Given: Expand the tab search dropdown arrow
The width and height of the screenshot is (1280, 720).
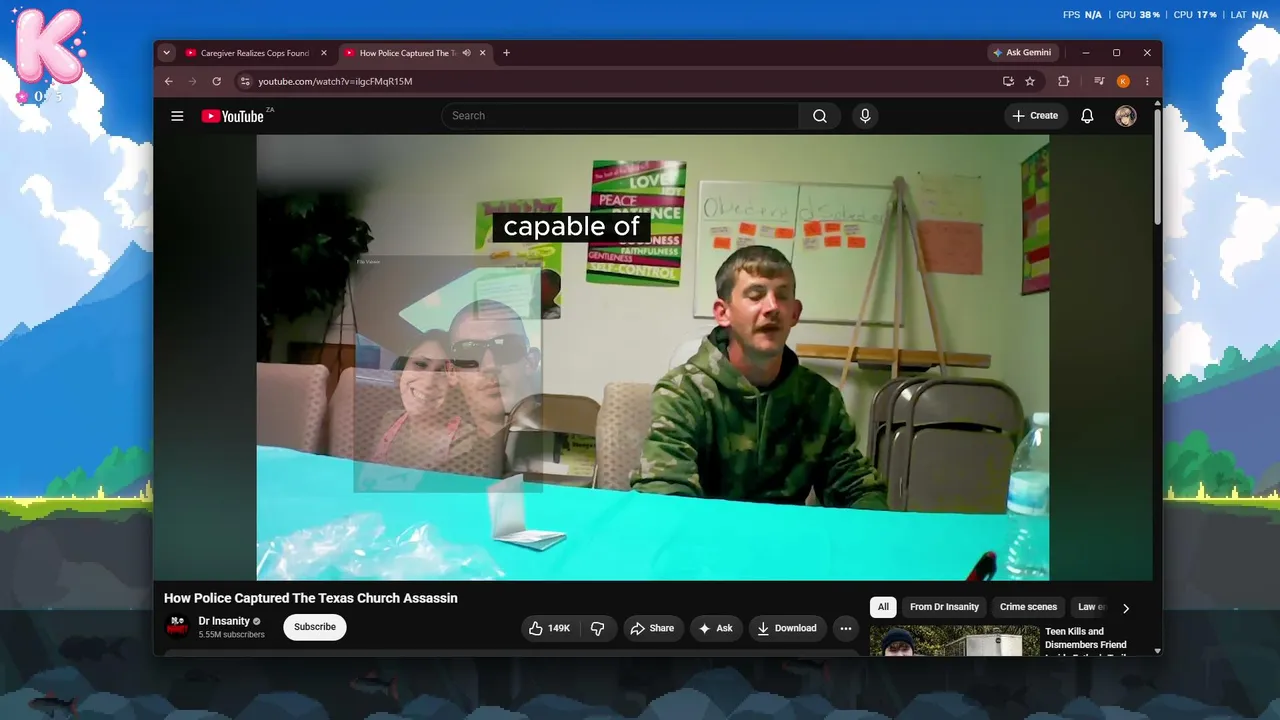Looking at the screenshot, I should [166, 53].
